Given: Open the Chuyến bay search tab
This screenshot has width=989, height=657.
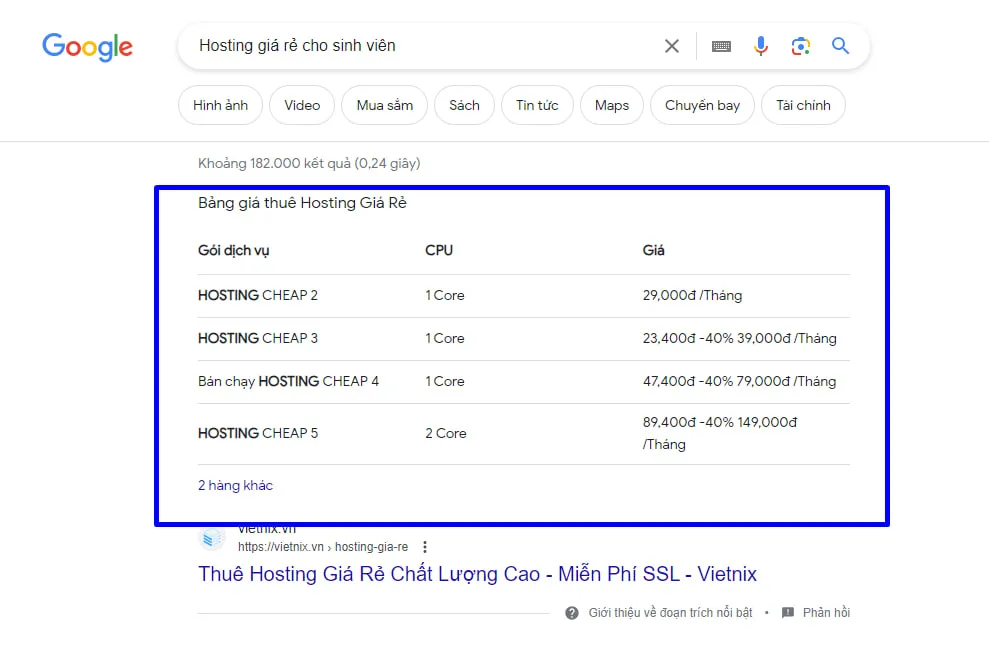Looking at the screenshot, I should [x=702, y=105].
